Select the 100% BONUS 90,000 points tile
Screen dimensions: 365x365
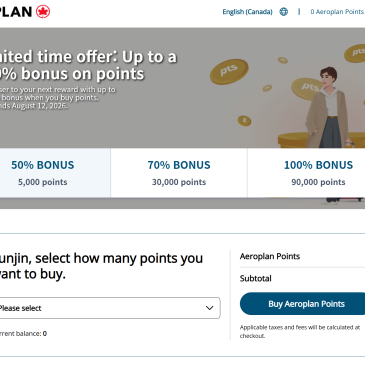[x=306, y=173]
